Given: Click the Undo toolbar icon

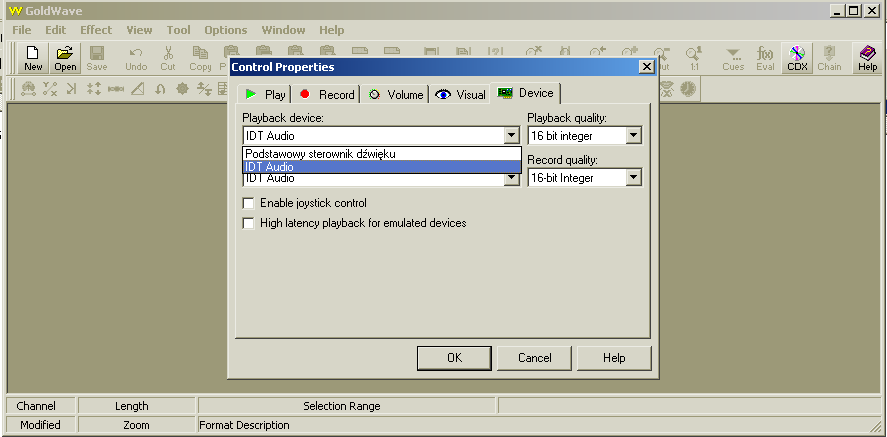Looking at the screenshot, I should [x=136, y=59].
